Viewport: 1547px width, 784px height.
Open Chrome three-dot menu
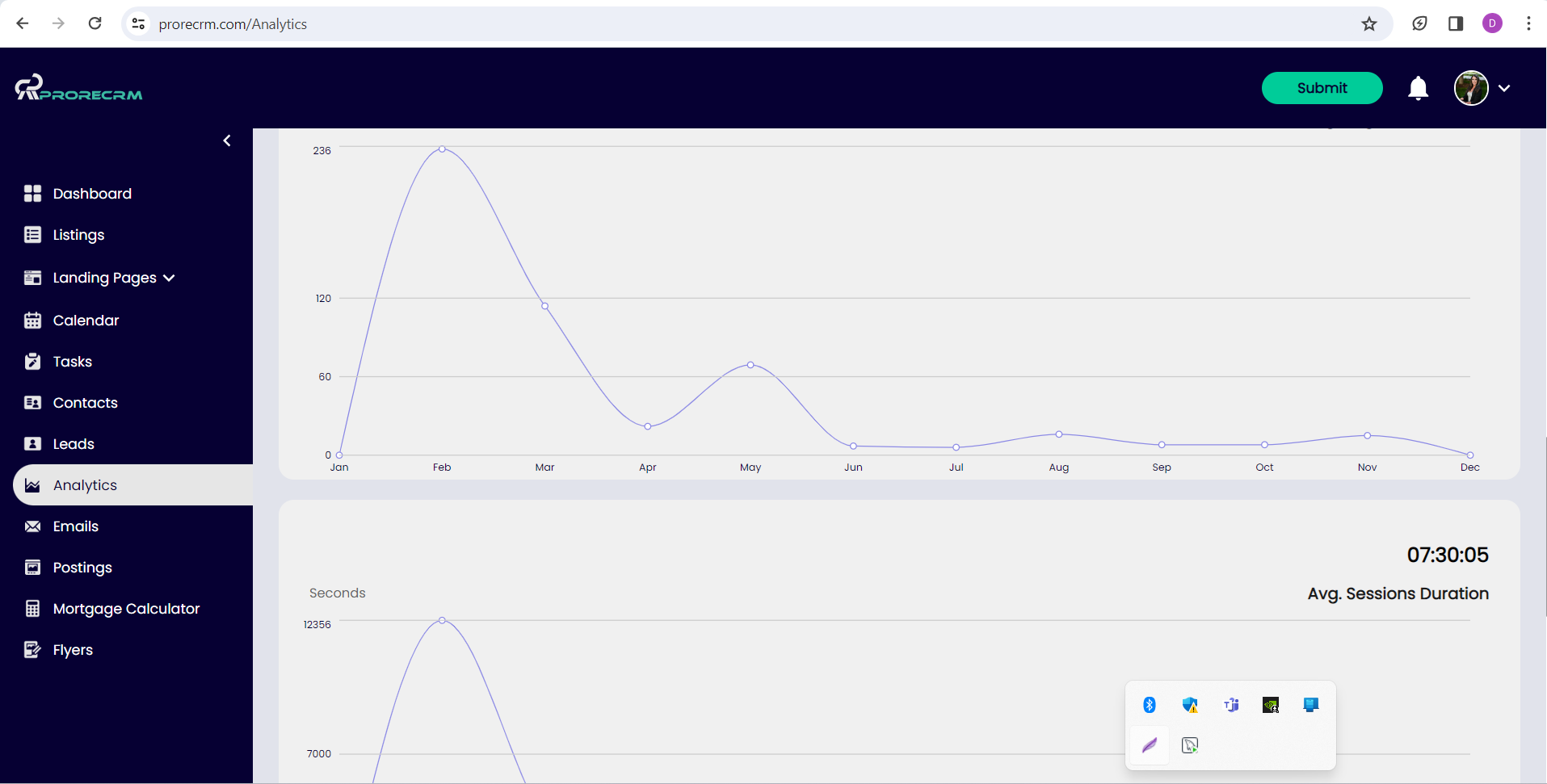click(x=1528, y=23)
